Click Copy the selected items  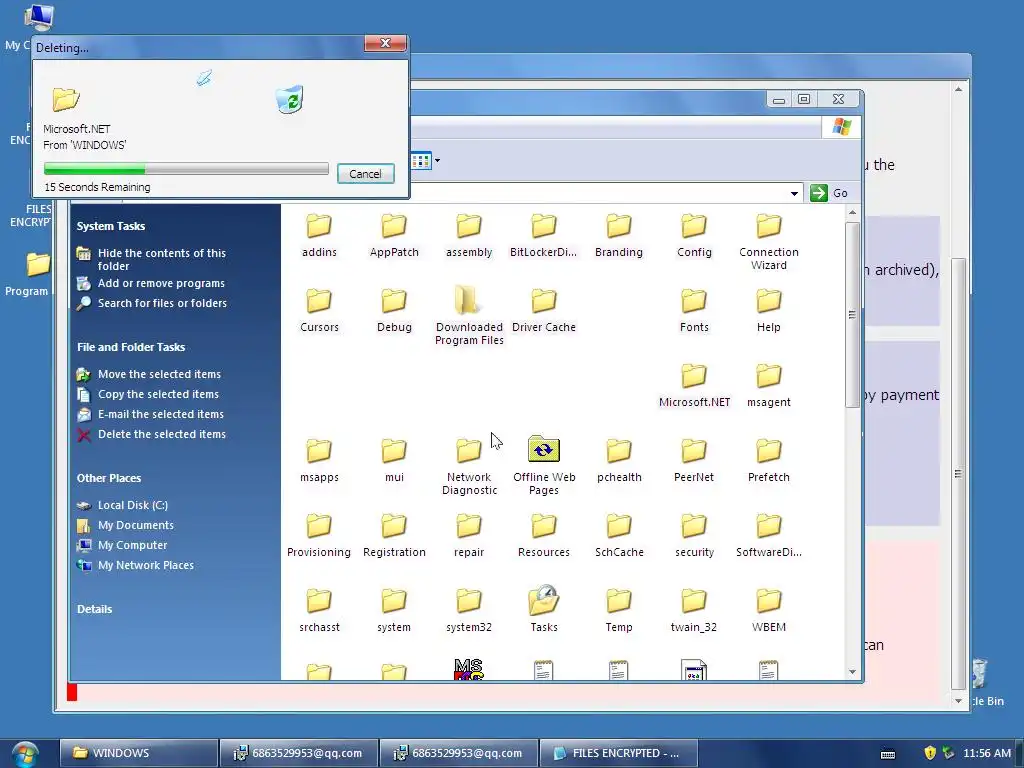[x=158, y=394]
